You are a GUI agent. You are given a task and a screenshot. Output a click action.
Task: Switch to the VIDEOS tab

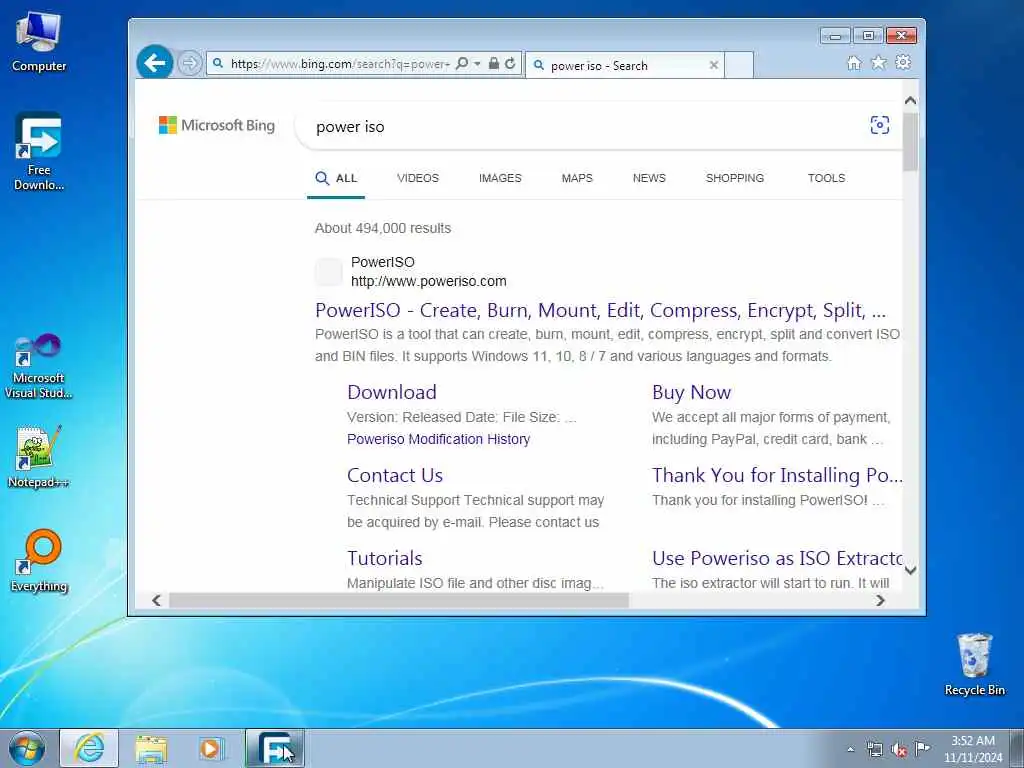coord(418,178)
